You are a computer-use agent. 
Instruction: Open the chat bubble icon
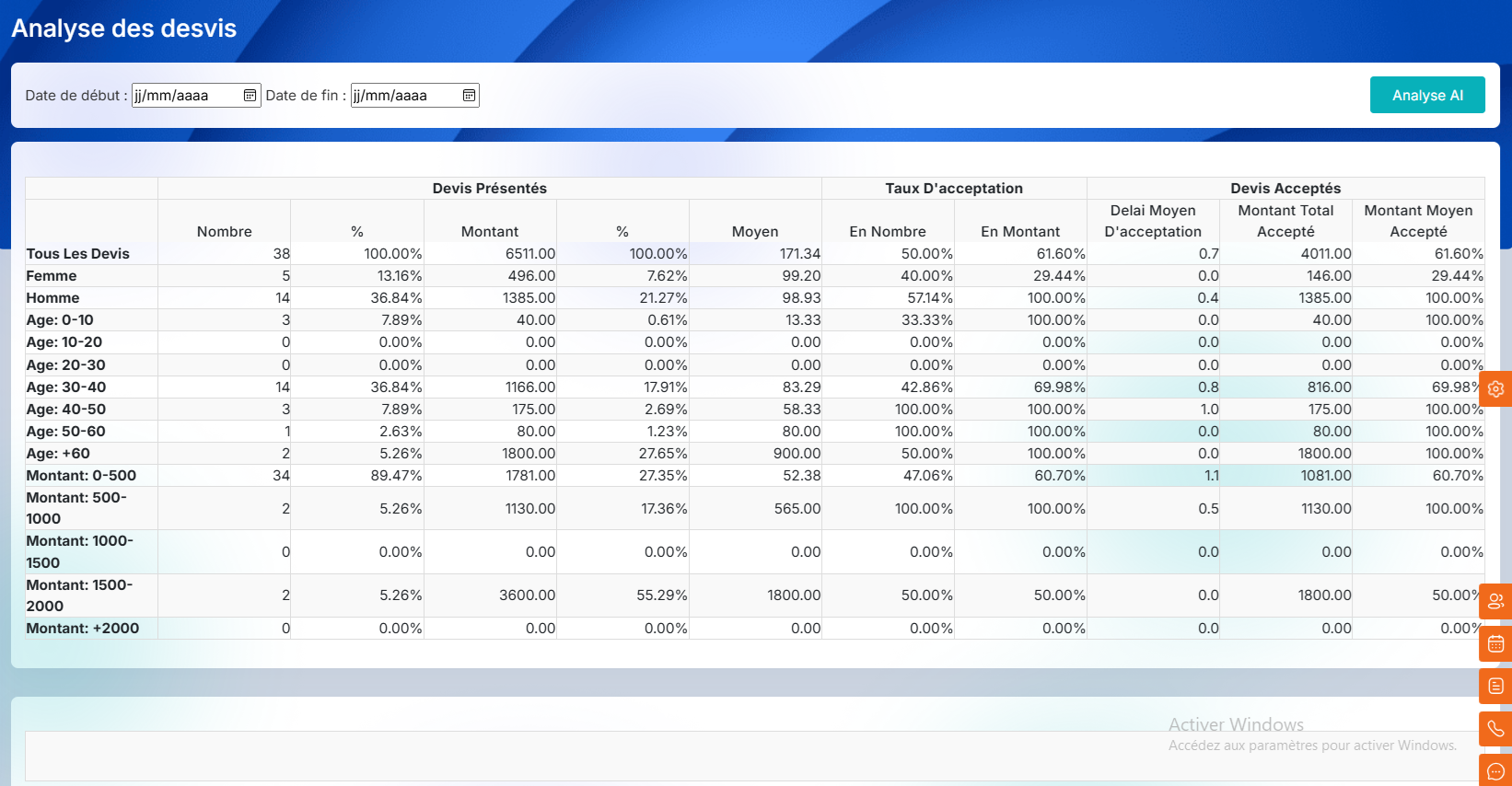coord(1495,771)
